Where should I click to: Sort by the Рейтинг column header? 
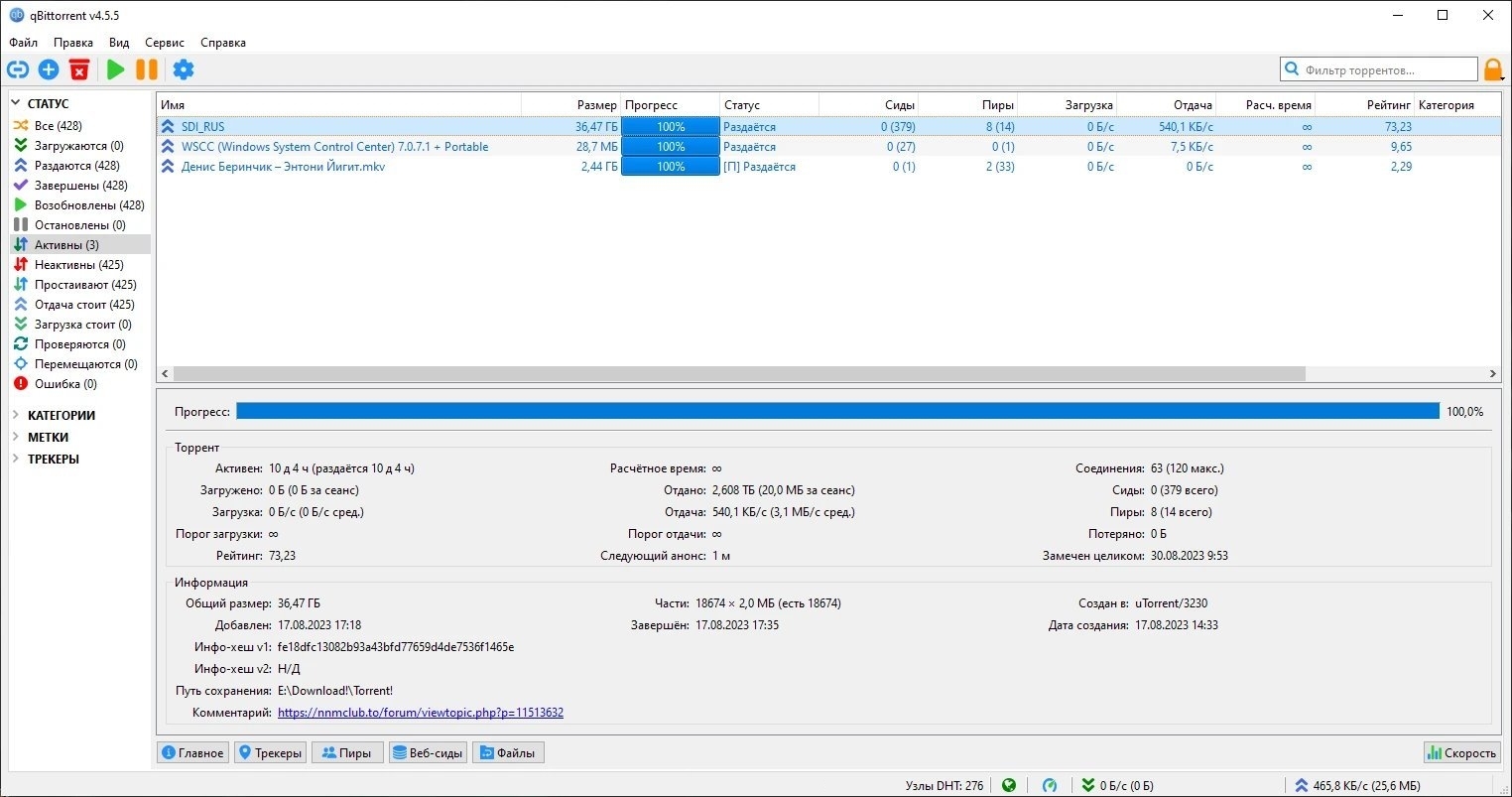[x=1364, y=105]
